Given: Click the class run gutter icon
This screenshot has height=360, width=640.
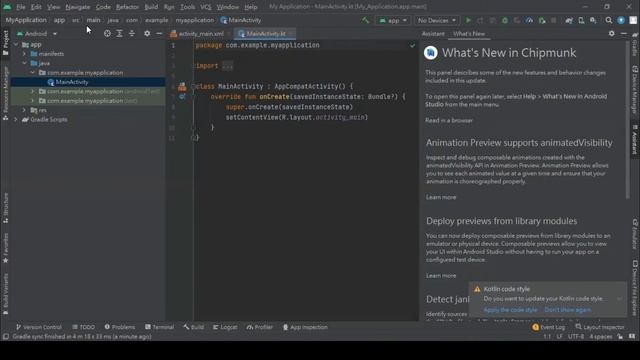Looking at the screenshot, I should tap(182, 87).
